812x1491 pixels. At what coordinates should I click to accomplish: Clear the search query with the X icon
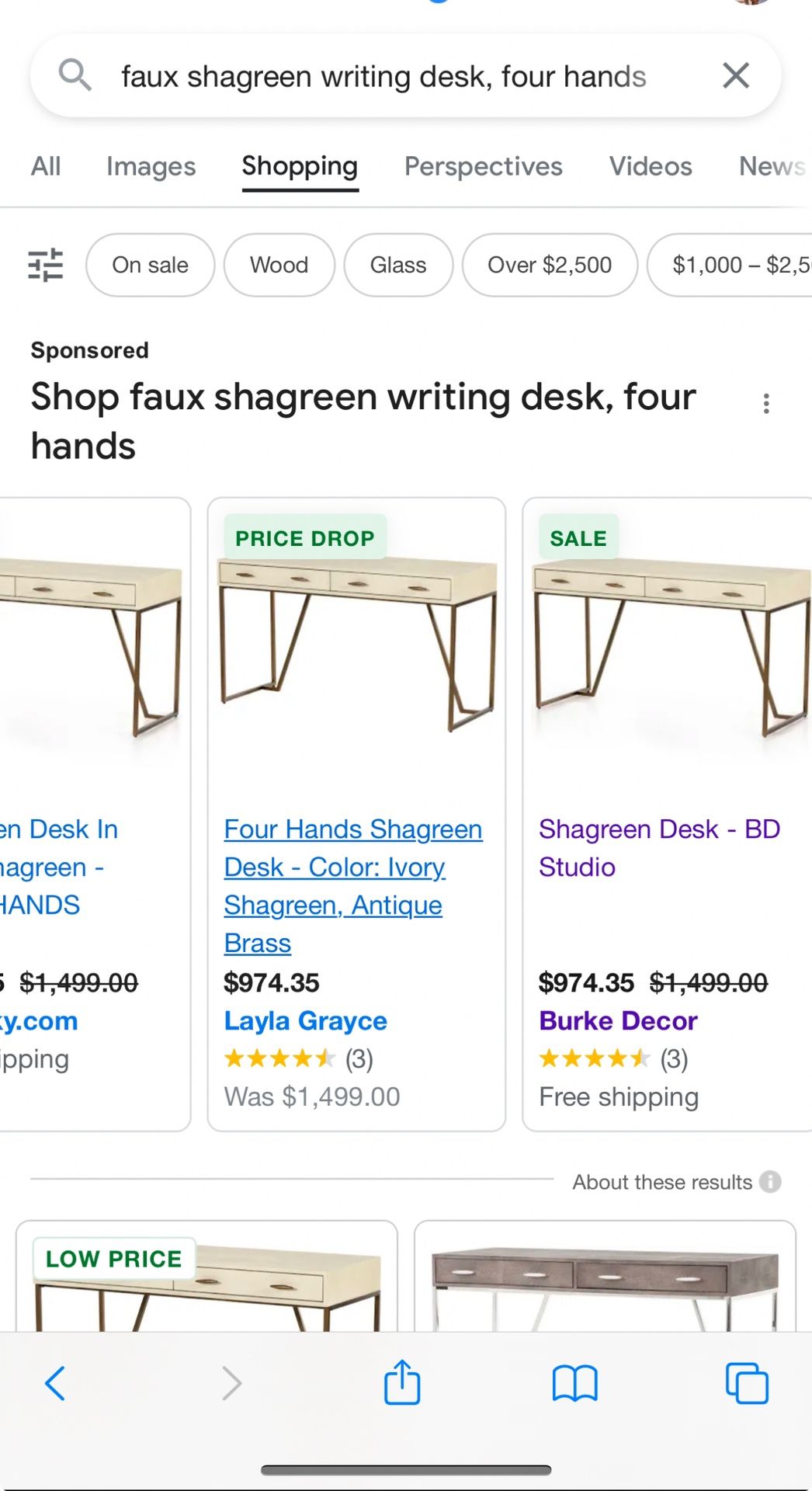coord(734,75)
